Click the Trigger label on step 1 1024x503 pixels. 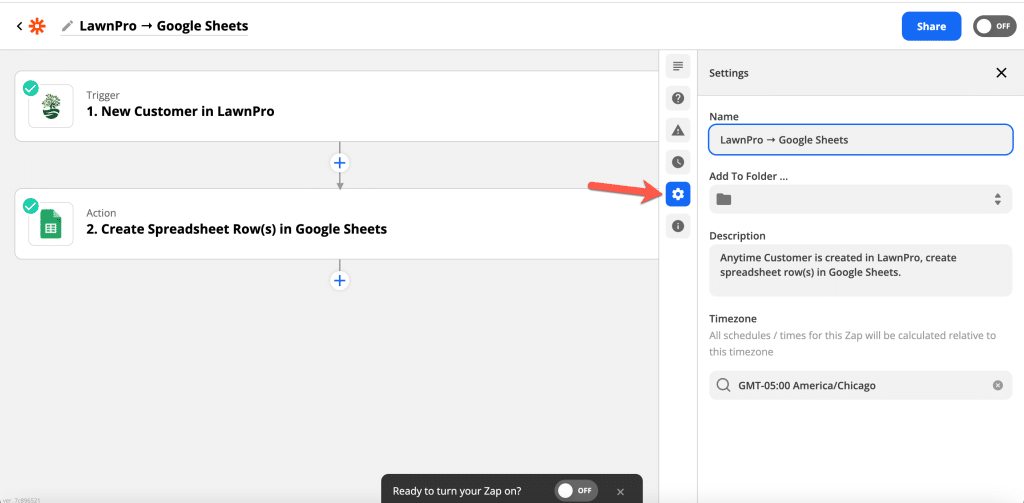tap(103, 95)
